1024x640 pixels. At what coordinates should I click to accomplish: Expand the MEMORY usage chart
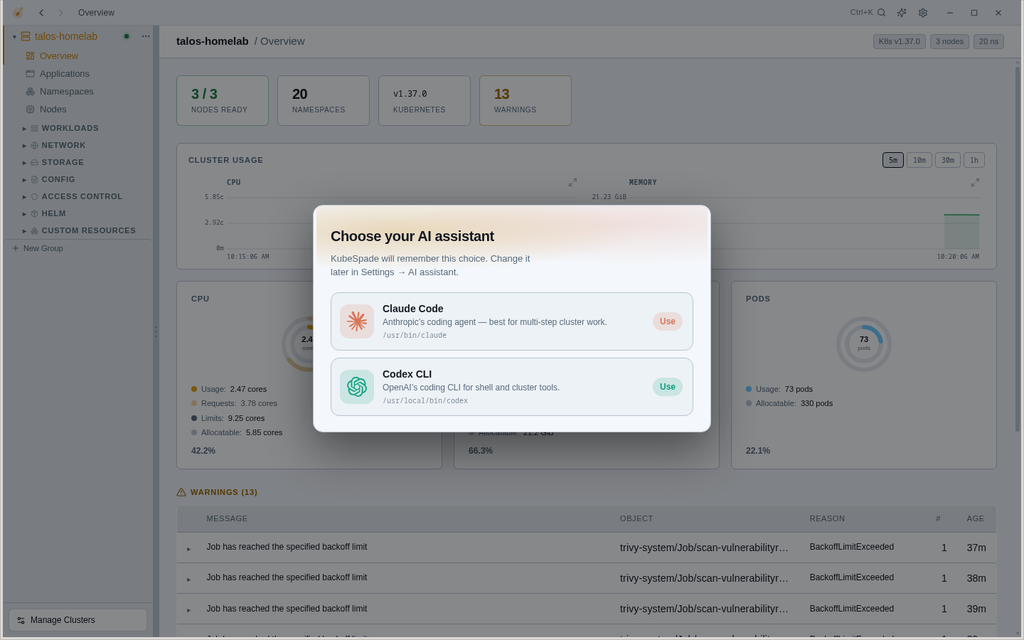[x=975, y=182]
